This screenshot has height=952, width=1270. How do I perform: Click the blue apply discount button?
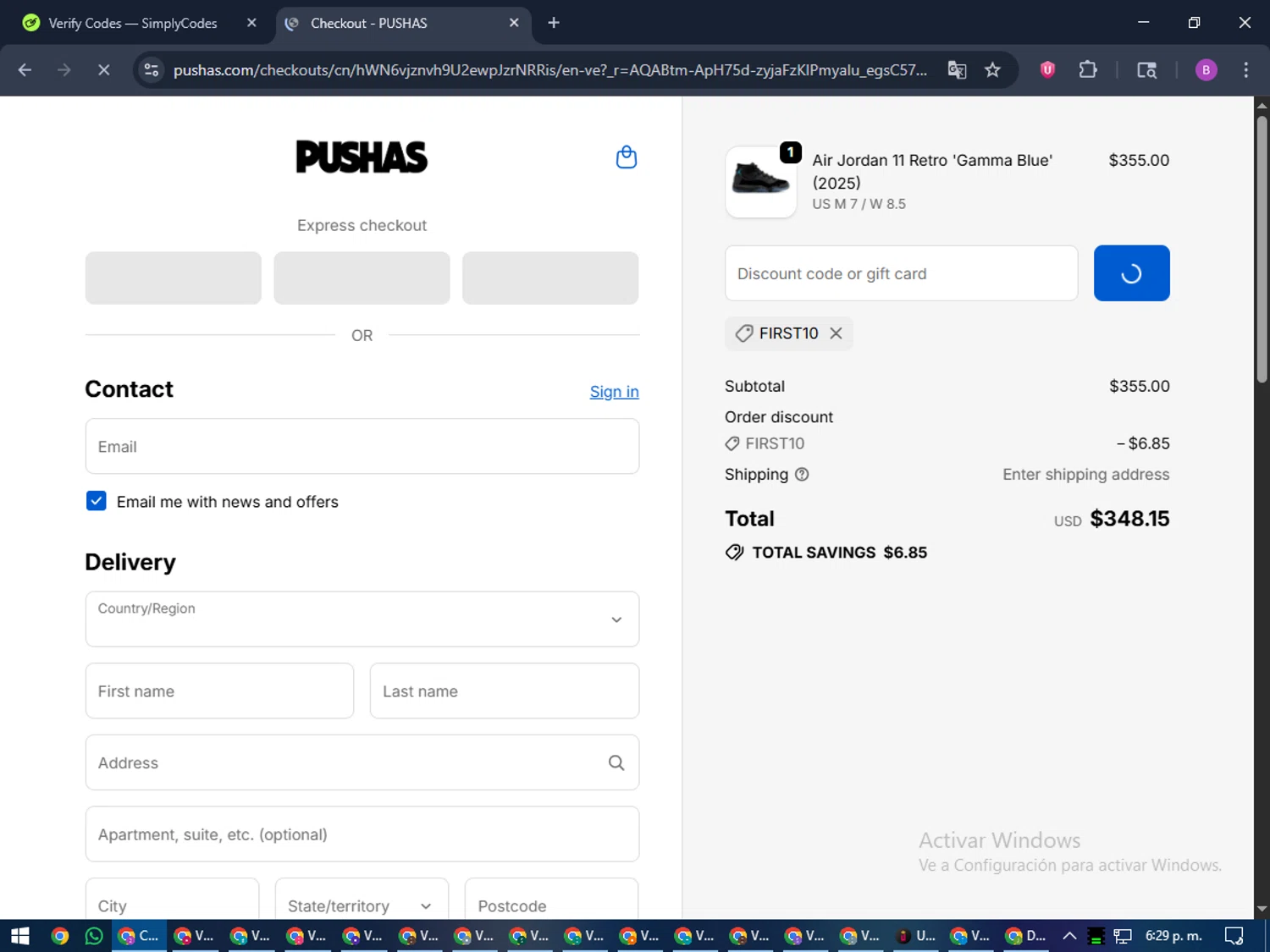(x=1131, y=273)
